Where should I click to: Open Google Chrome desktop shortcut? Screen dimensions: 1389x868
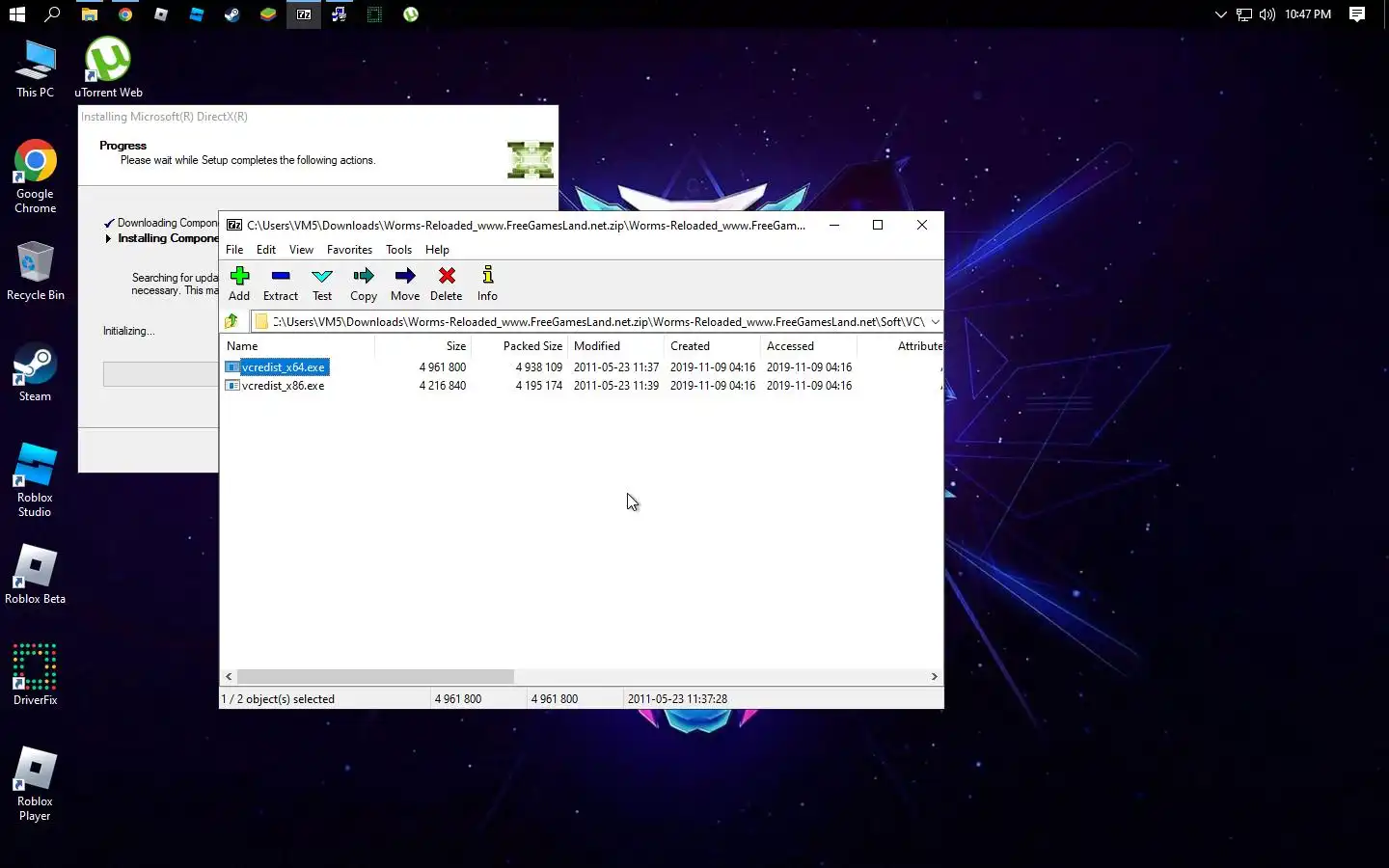click(36, 176)
